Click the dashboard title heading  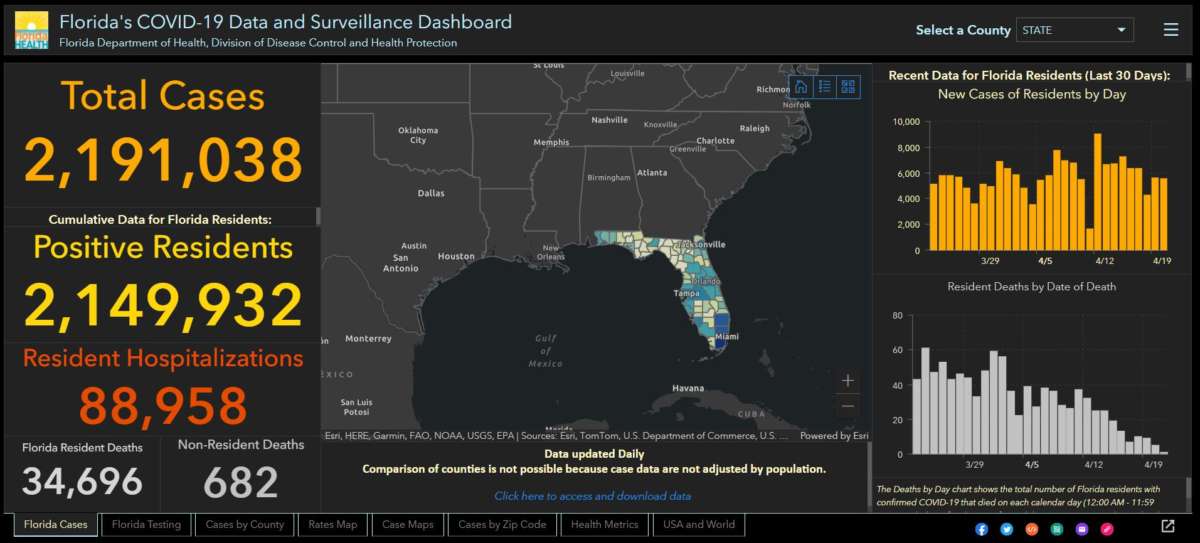285,22
